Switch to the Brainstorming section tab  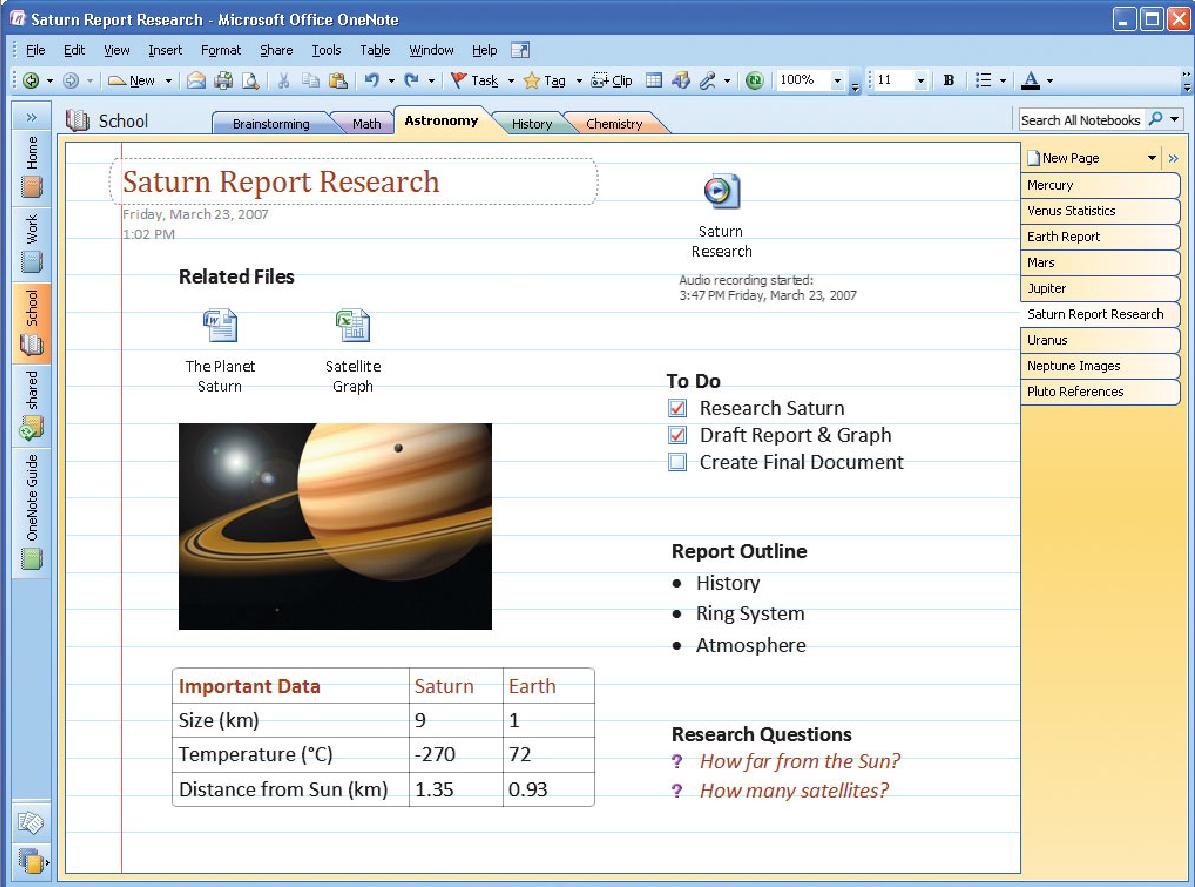(x=271, y=123)
